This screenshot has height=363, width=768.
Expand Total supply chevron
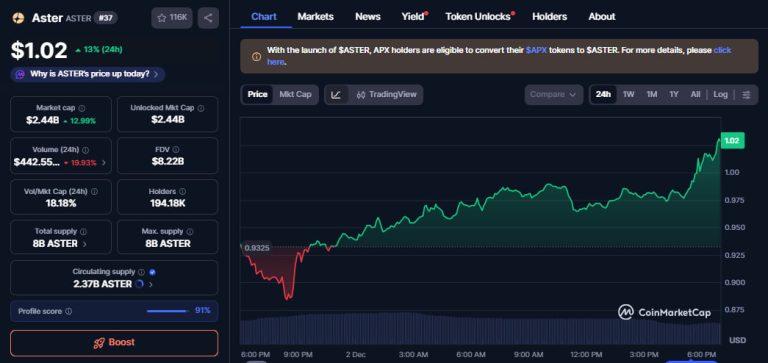point(85,244)
